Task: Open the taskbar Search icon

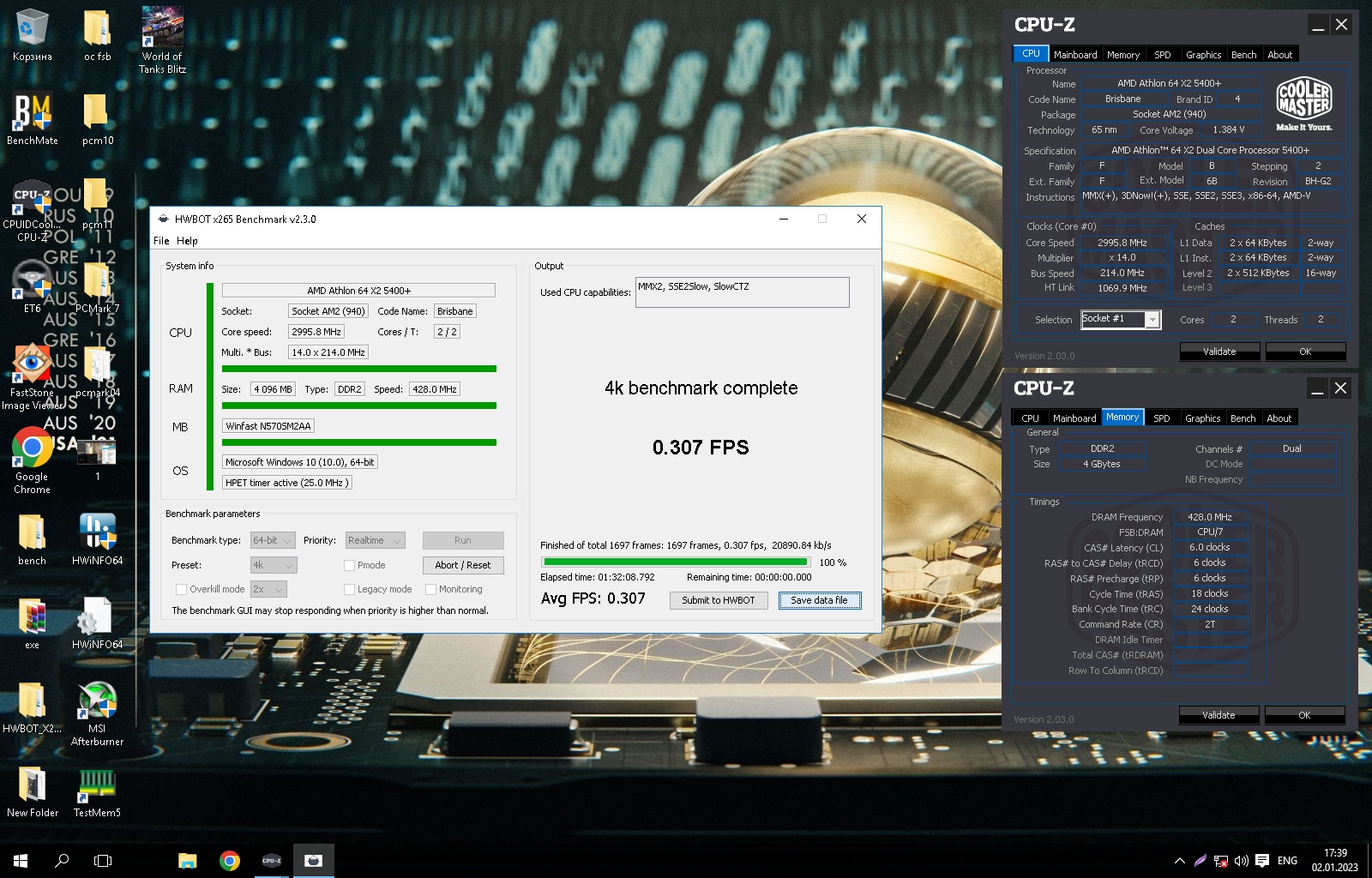Action: pyautogui.click(x=62, y=860)
